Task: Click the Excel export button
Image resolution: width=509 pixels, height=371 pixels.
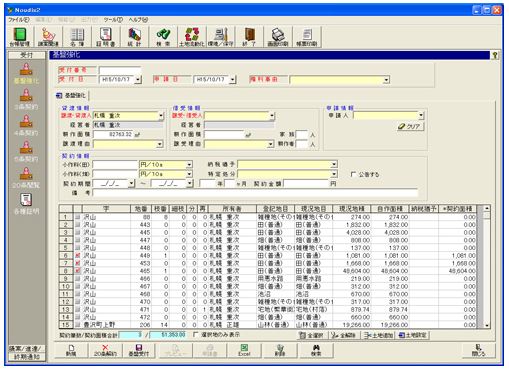Action: [244, 350]
